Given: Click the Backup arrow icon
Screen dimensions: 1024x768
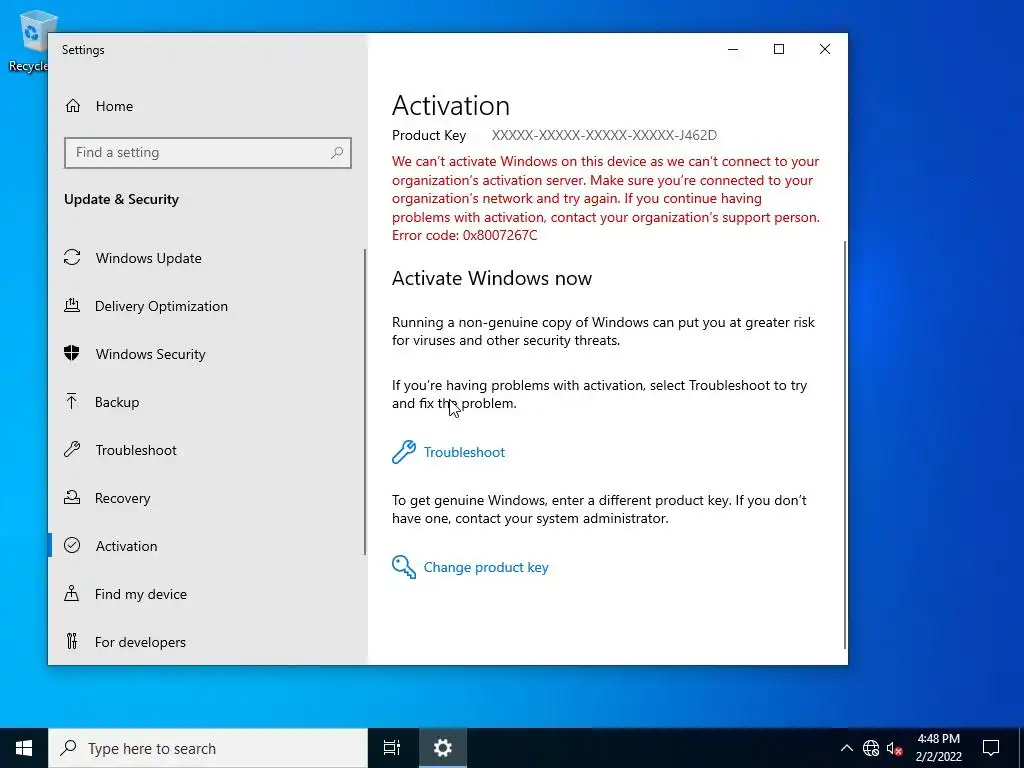Looking at the screenshot, I should pyautogui.click(x=71, y=401).
